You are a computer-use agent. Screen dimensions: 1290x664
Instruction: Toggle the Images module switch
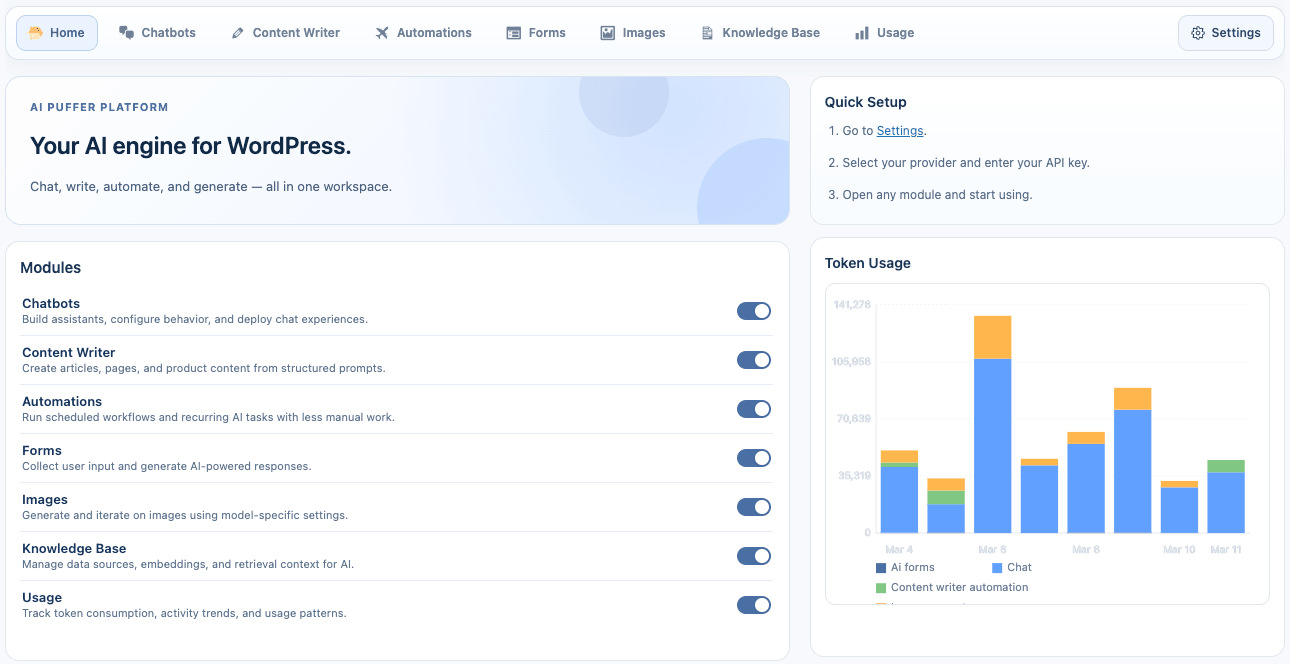pyautogui.click(x=754, y=507)
